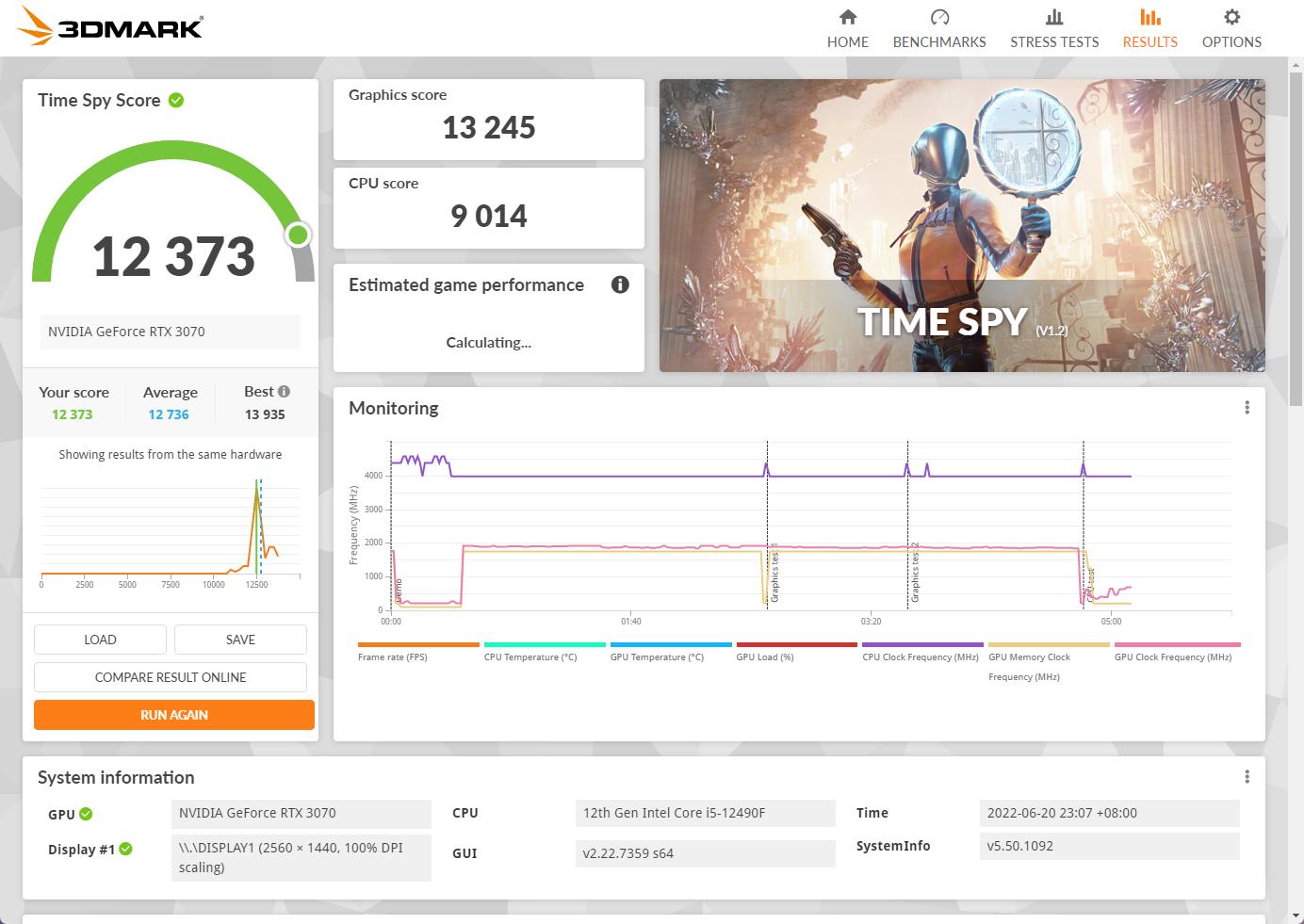
Task: Click the SAVE button
Action: [x=240, y=640]
